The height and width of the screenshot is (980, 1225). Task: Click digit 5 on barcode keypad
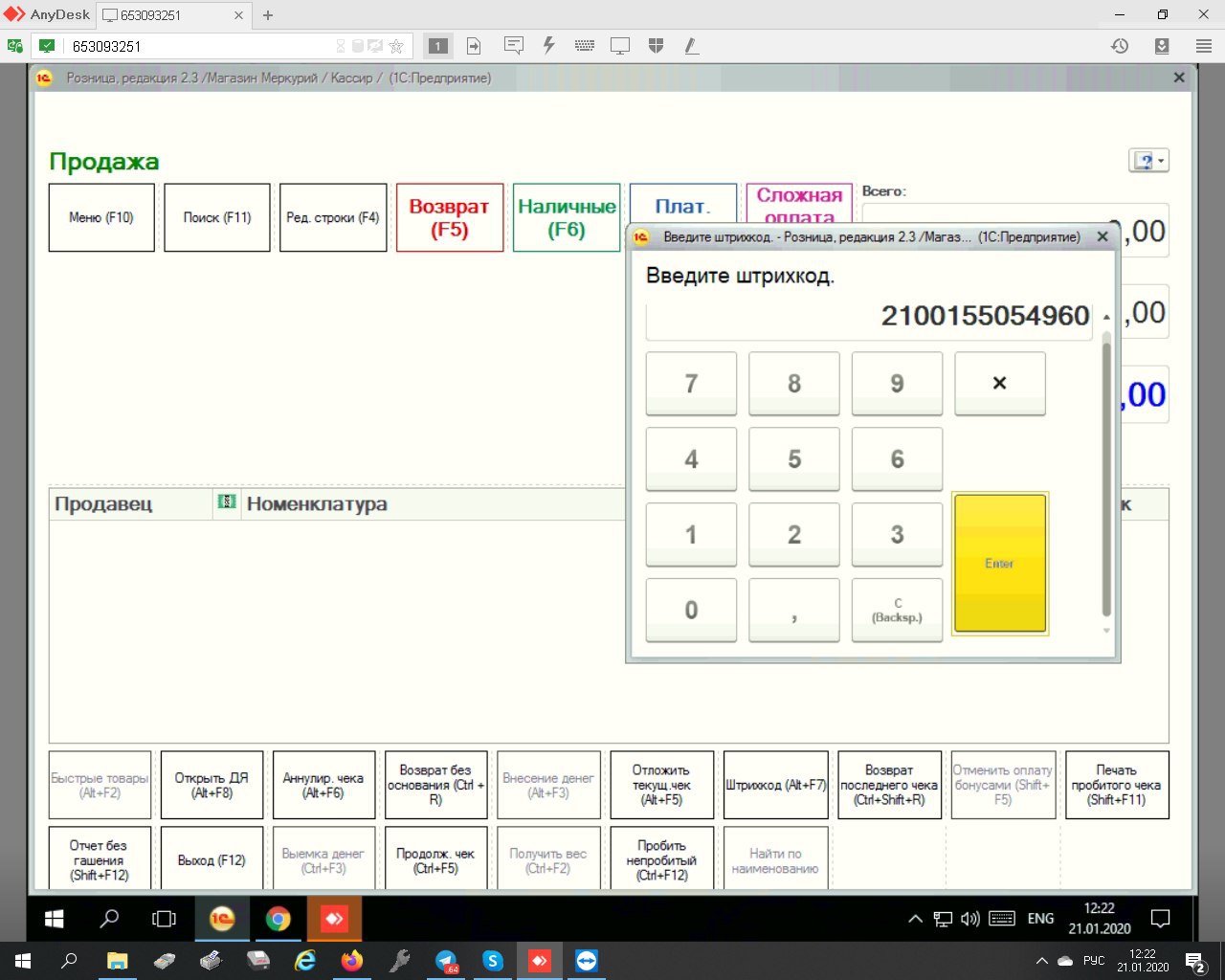click(x=794, y=458)
